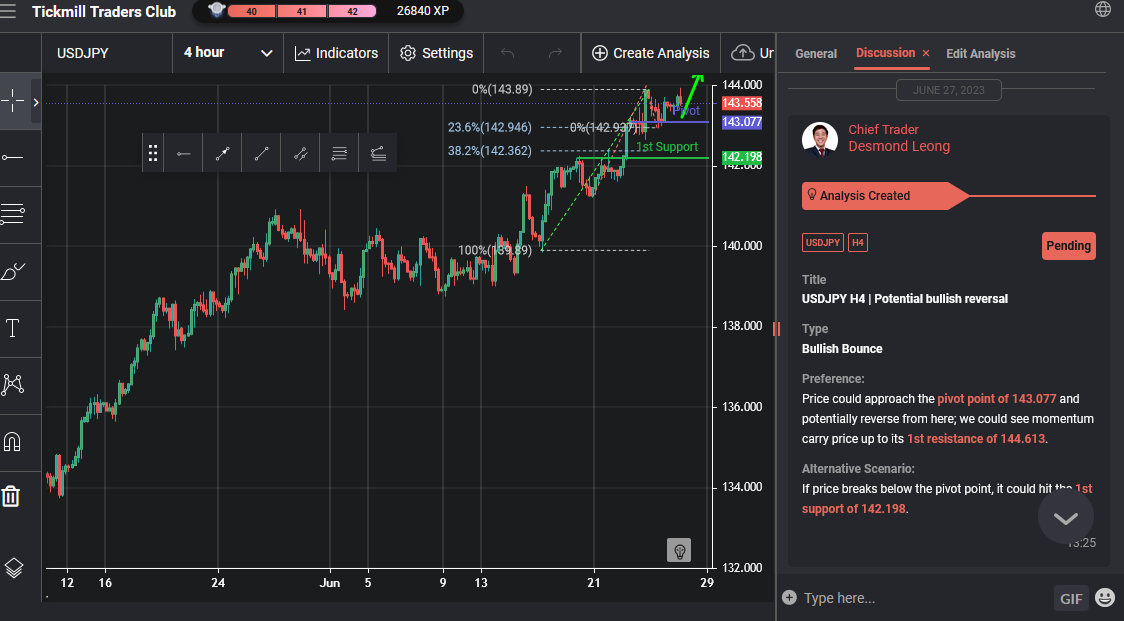Viewport: 1124px width, 621px height.
Task: Click 'USDJPY H4 | Potential bullish reversal' title
Action: click(905, 299)
